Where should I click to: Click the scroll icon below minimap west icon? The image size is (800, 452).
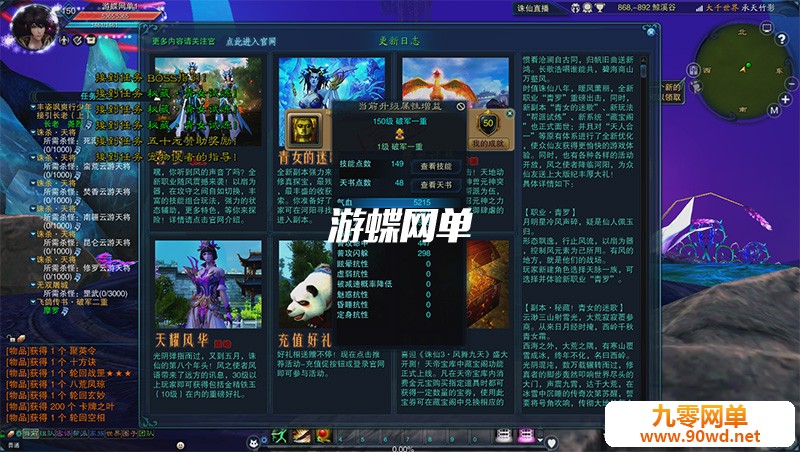[x=695, y=86]
